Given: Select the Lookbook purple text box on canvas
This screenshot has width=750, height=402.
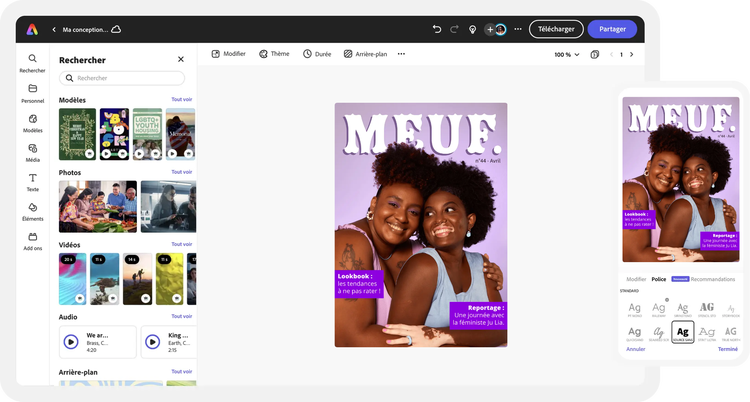Looking at the screenshot, I should [359, 284].
